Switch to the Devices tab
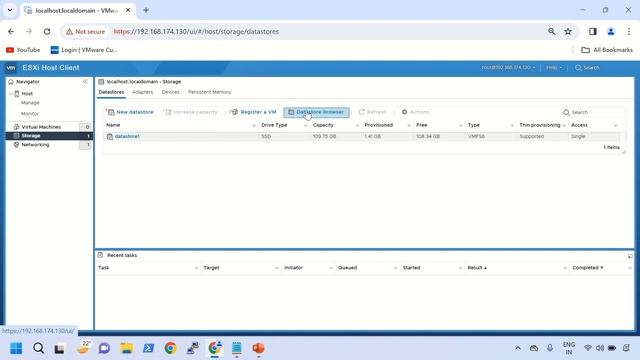Image resolution: width=640 pixels, height=360 pixels. [171, 92]
